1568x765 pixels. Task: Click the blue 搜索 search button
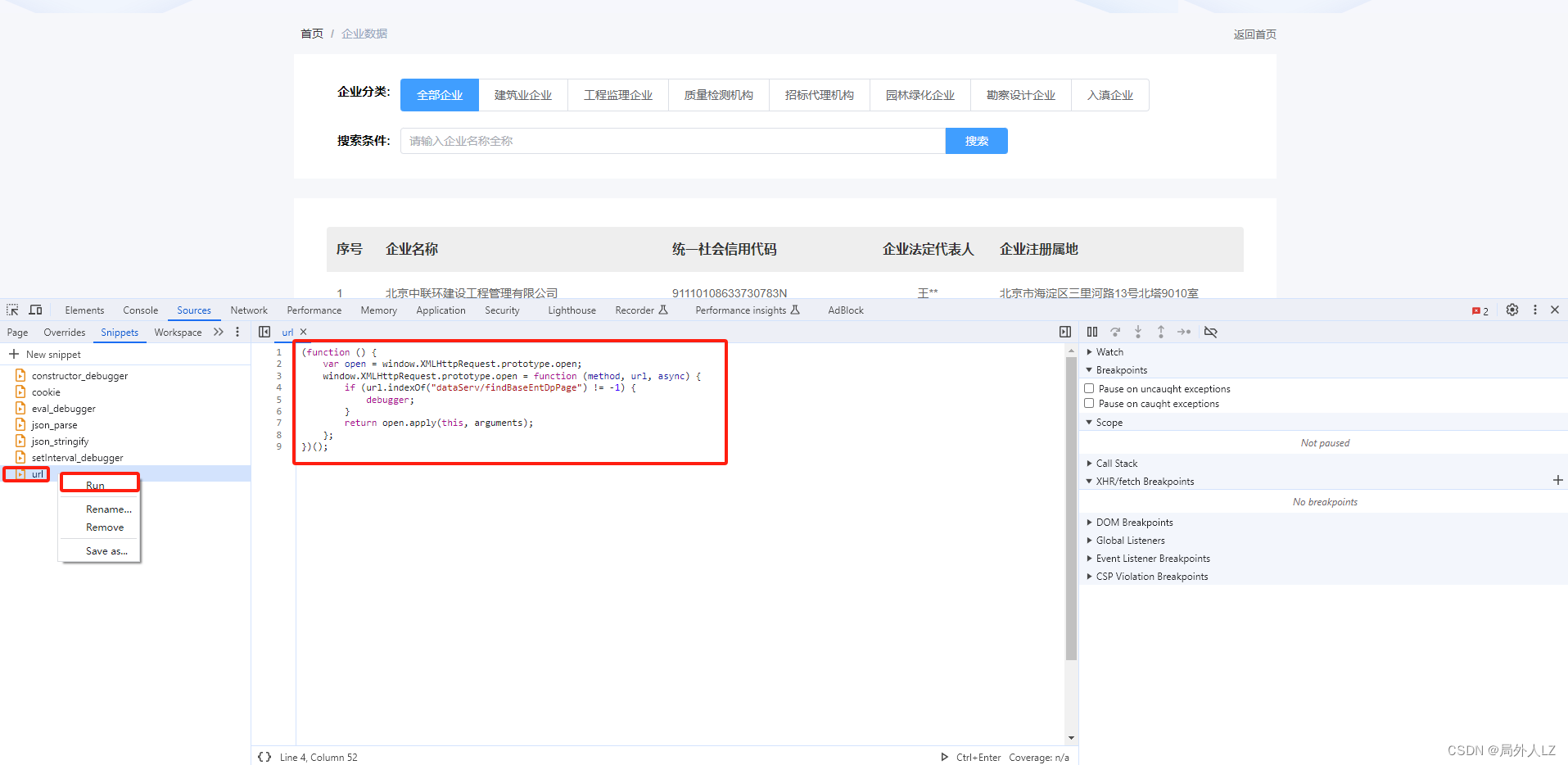pos(976,141)
